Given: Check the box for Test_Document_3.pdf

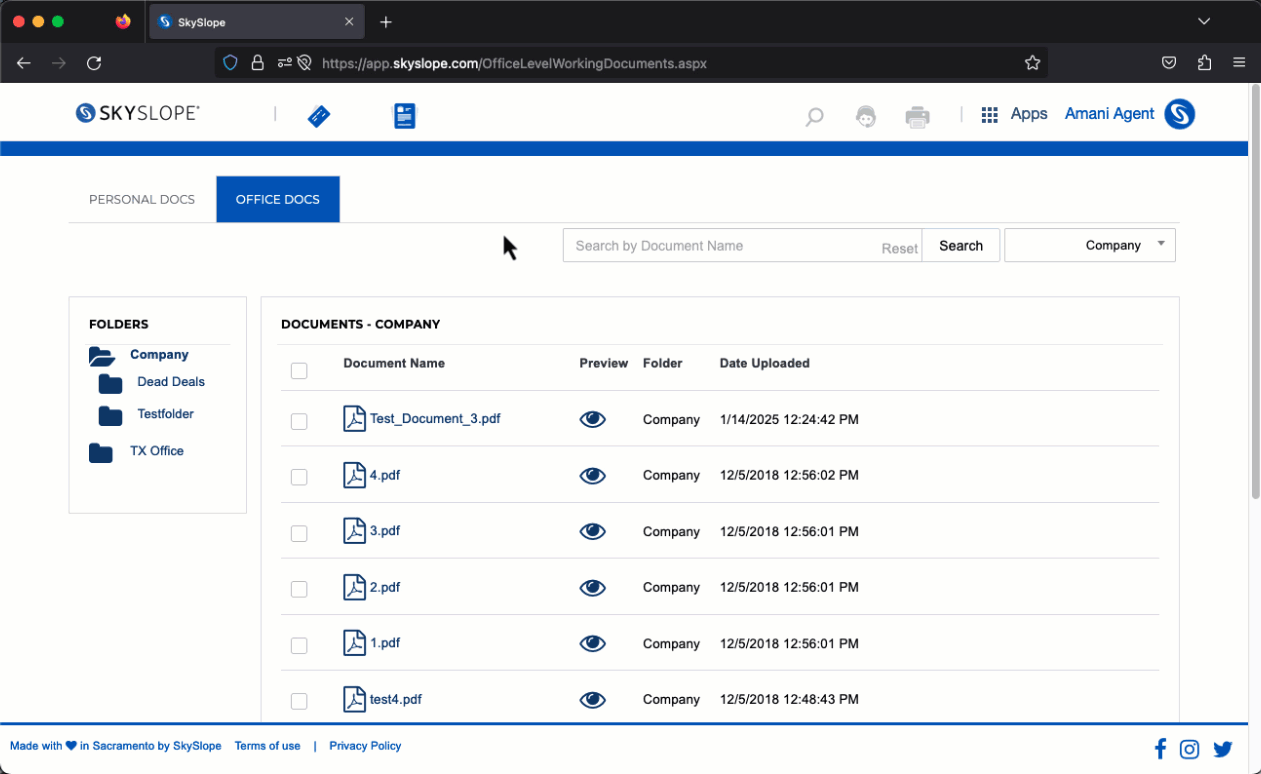Looking at the screenshot, I should 299,422.
